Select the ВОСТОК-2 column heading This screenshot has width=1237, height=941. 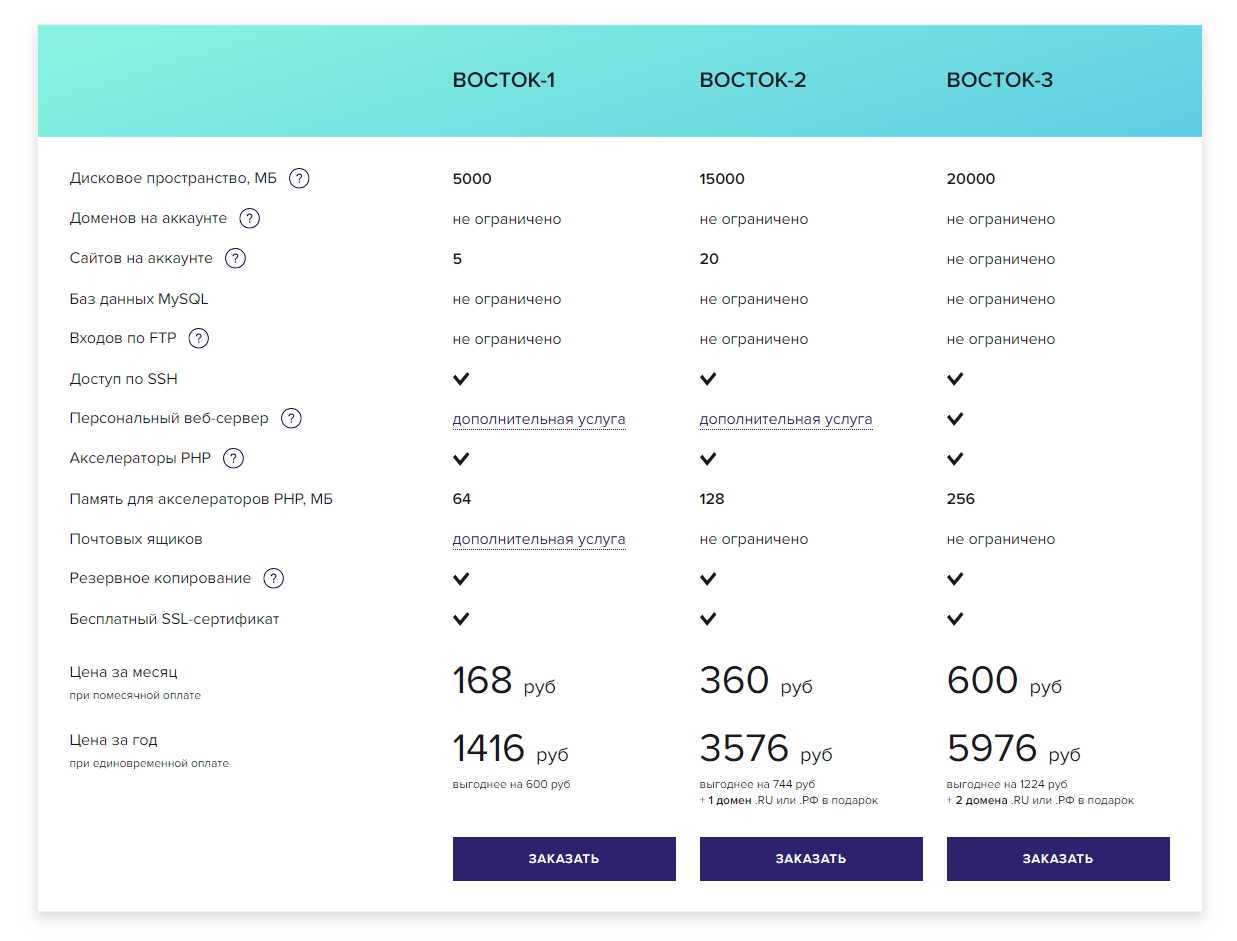click(x=753, y=81)
